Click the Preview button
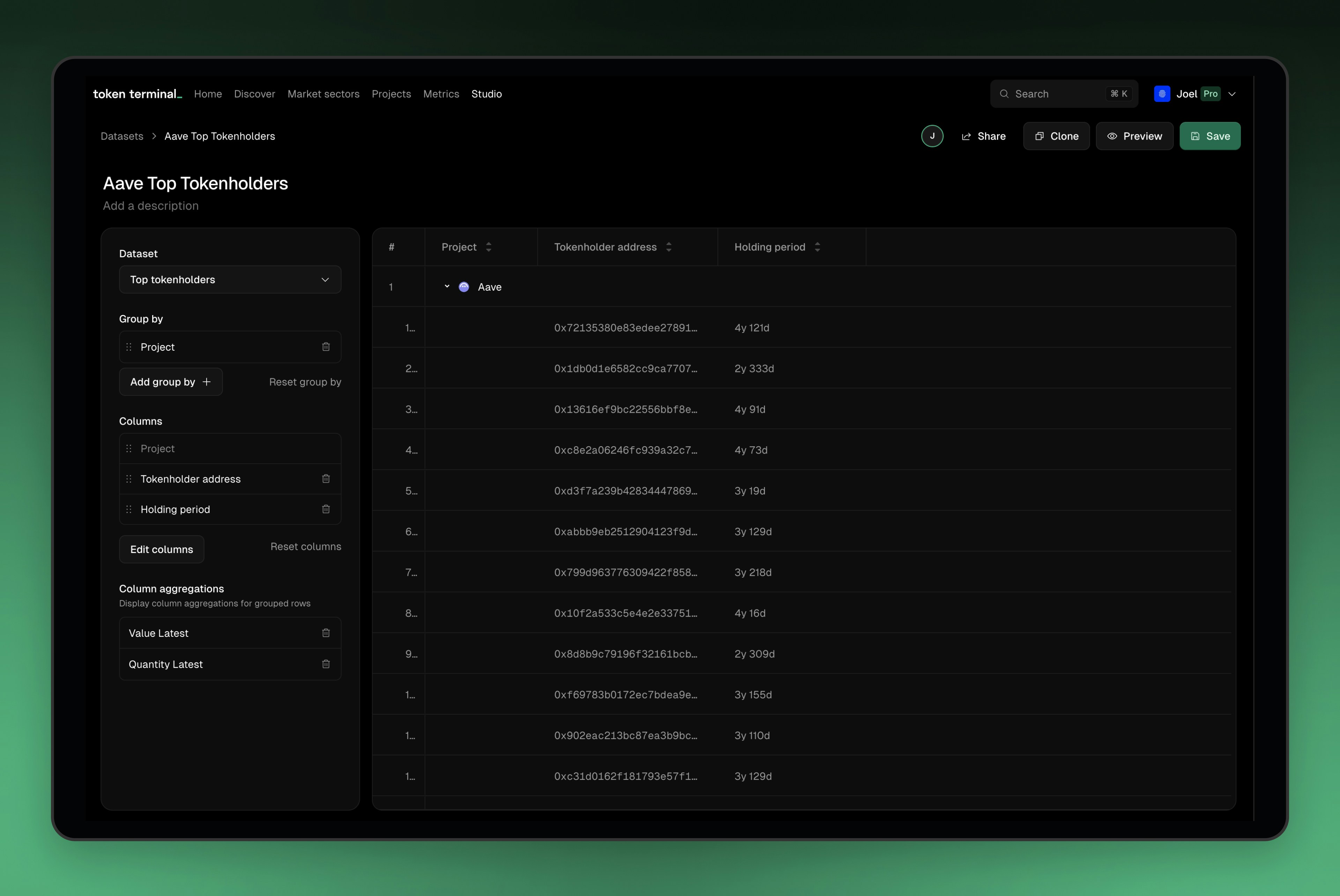 (x=1135, y=136)
